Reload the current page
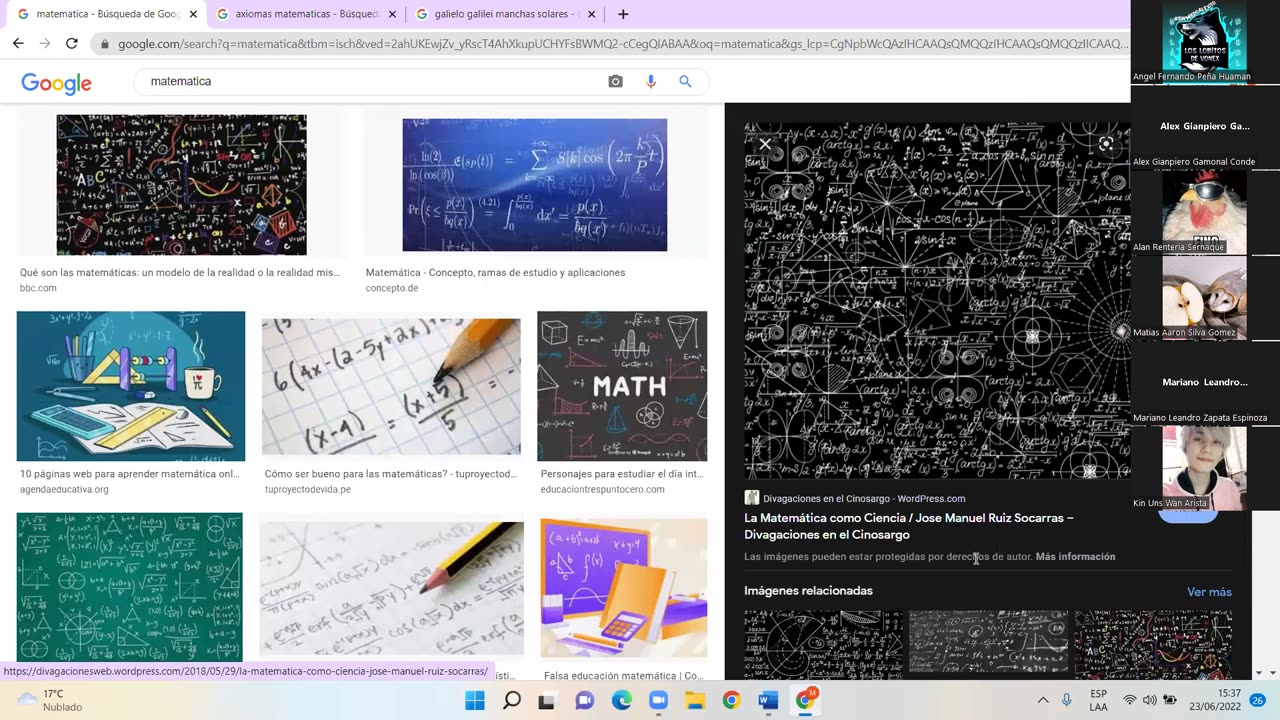This screenshot has width=1280, height=720. (x=72, y=43)
